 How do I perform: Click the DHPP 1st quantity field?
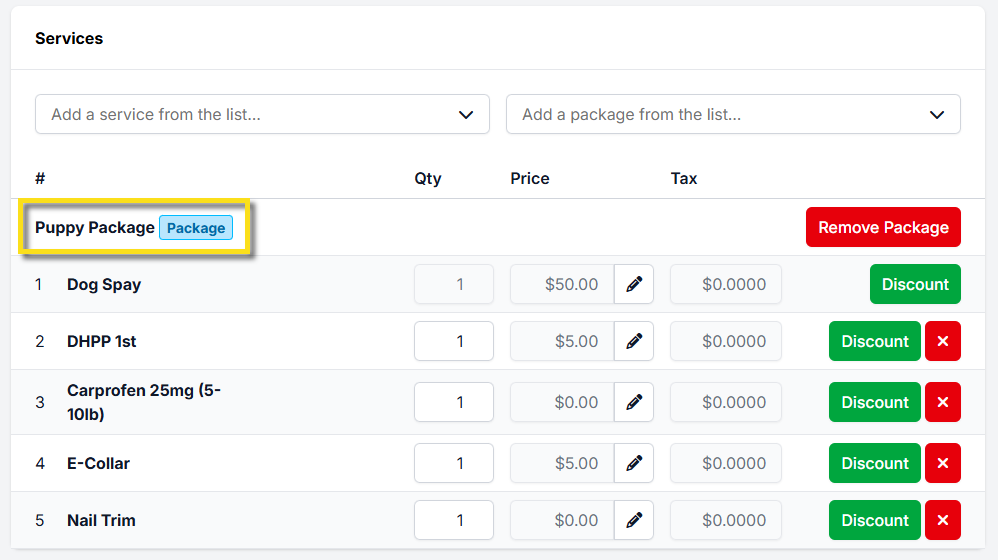454,341
